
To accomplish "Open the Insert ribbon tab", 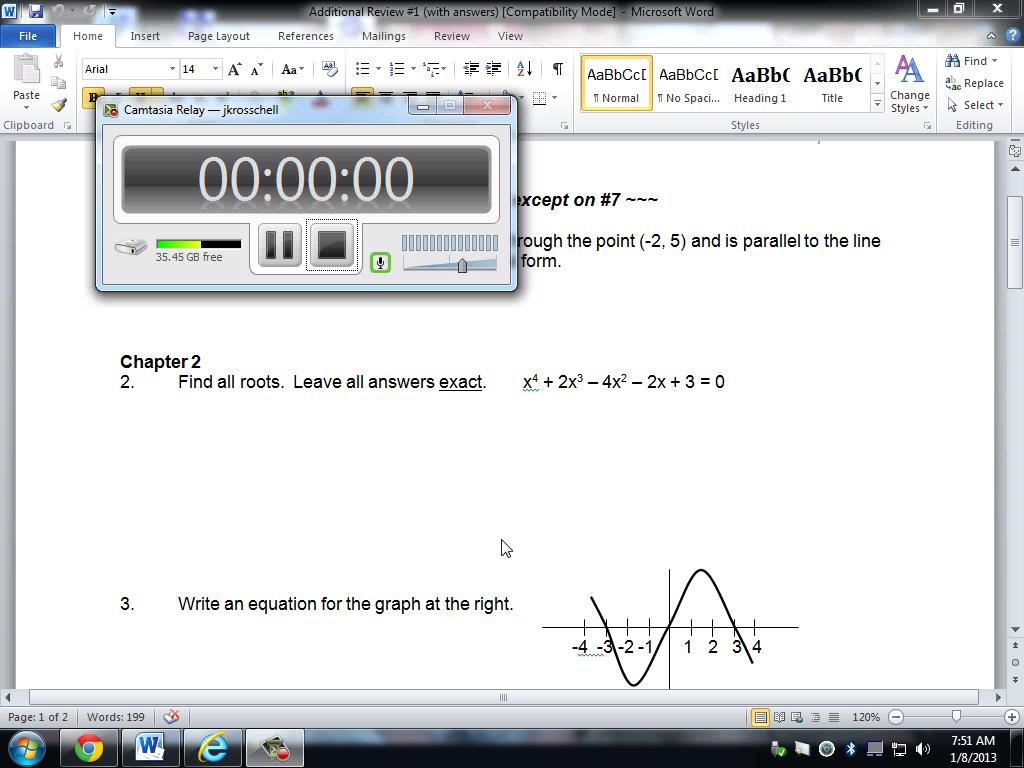I will 144,36.
